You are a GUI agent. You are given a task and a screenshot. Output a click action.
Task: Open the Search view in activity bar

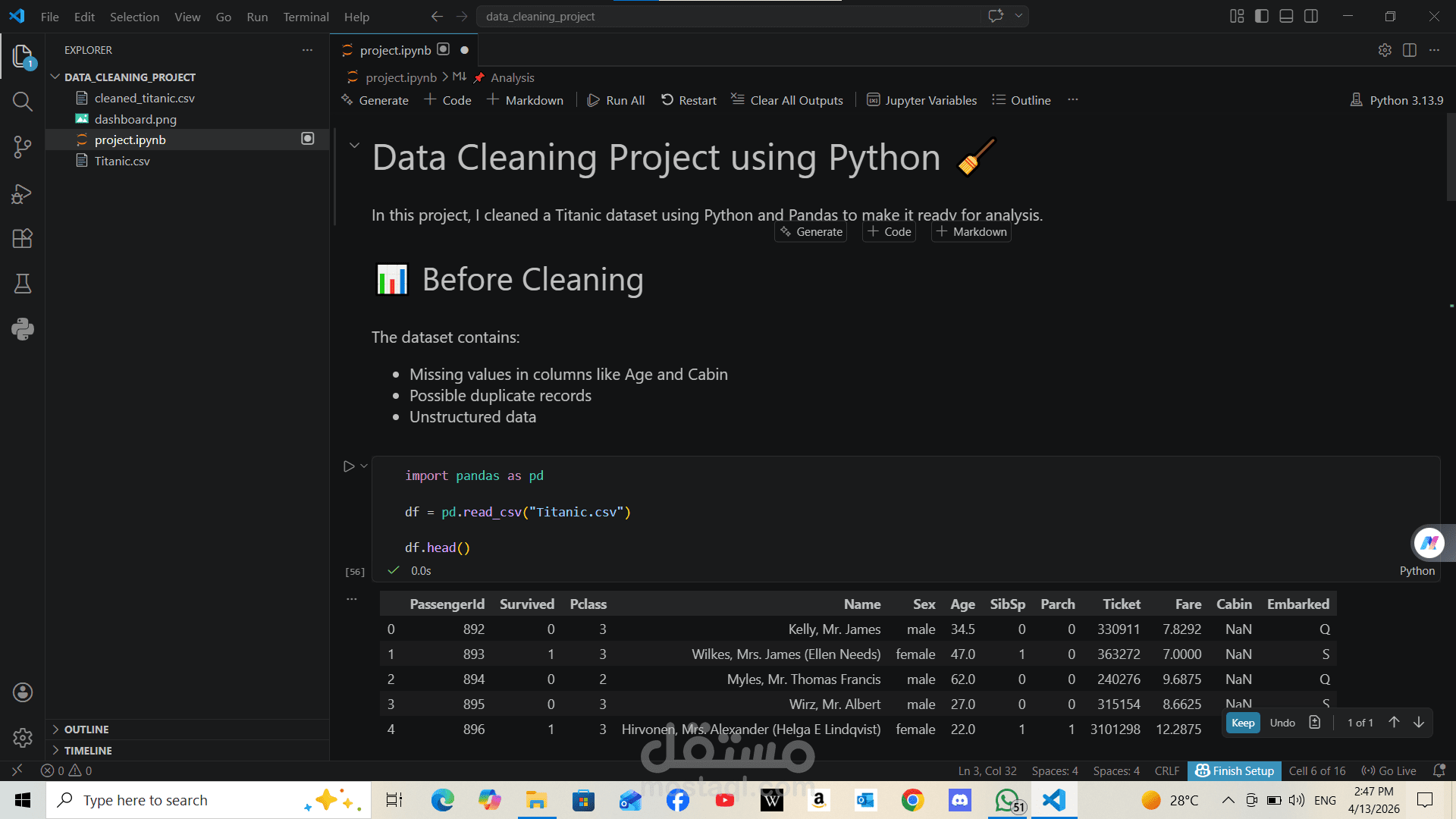point(23,102)
